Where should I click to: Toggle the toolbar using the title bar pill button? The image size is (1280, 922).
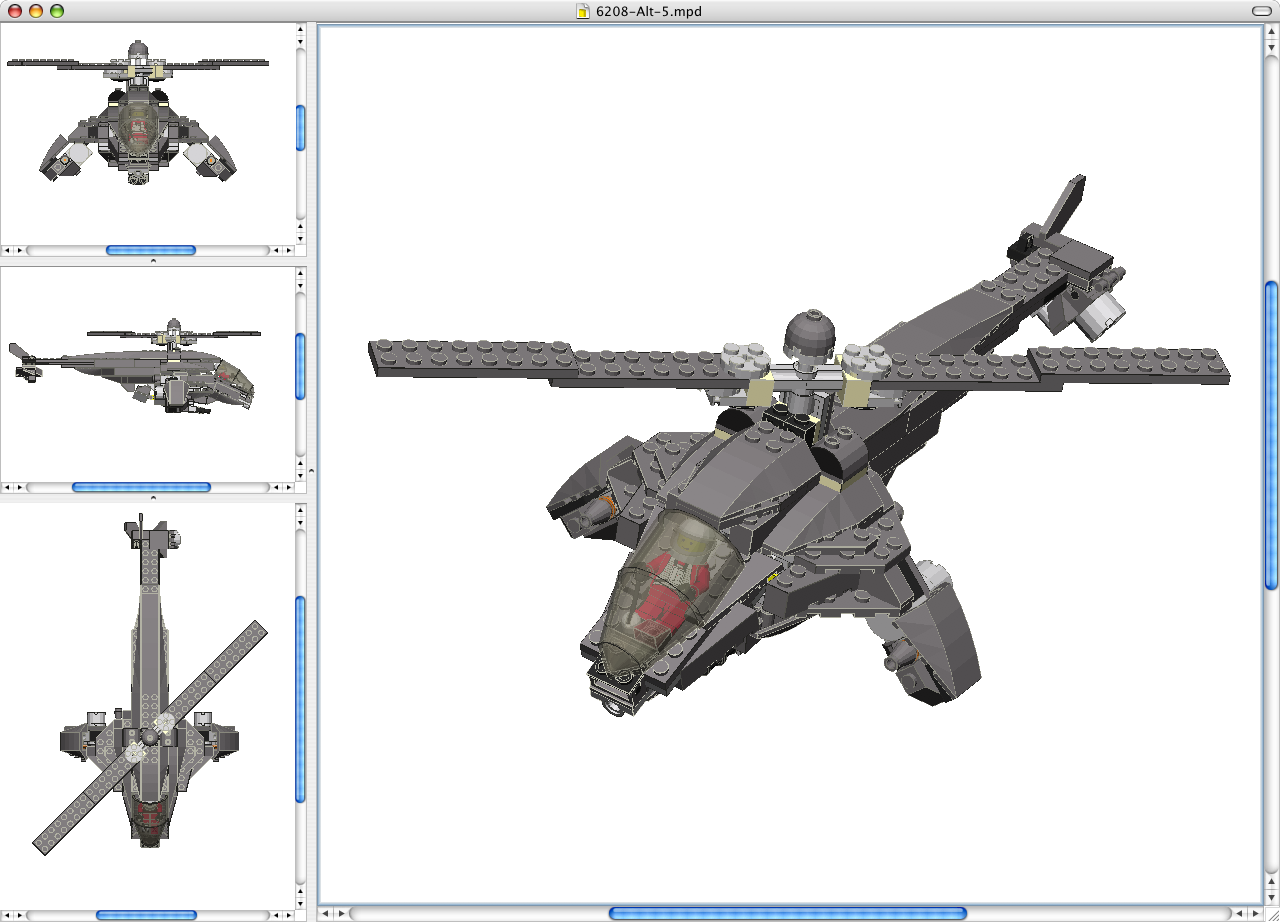pyautogui.click(x=1261, y=11)
